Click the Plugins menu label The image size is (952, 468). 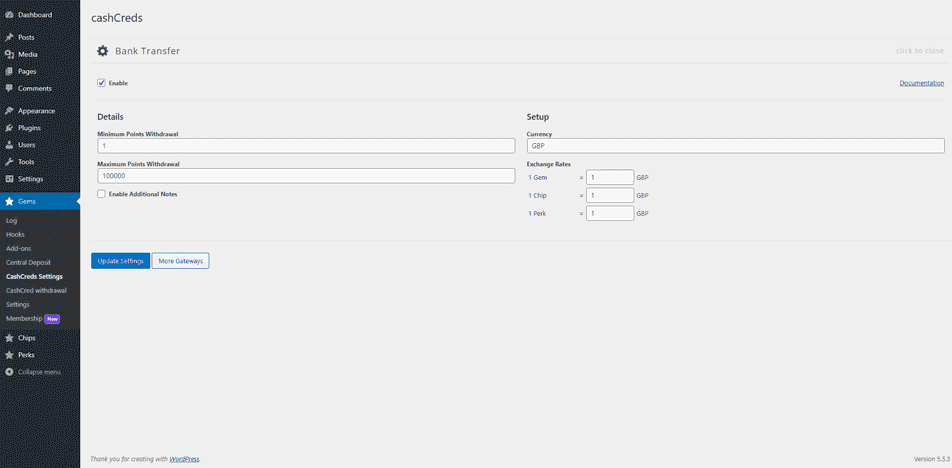click(x=30, y=128)
